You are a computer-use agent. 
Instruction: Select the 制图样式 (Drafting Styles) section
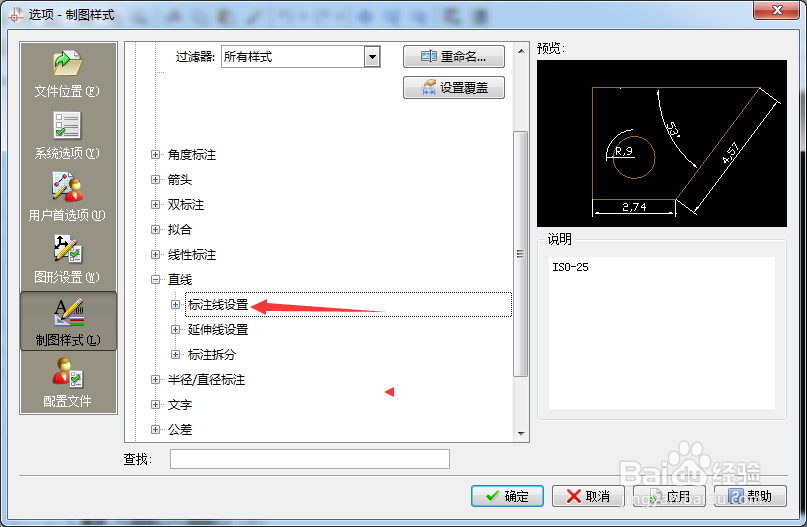68,321
